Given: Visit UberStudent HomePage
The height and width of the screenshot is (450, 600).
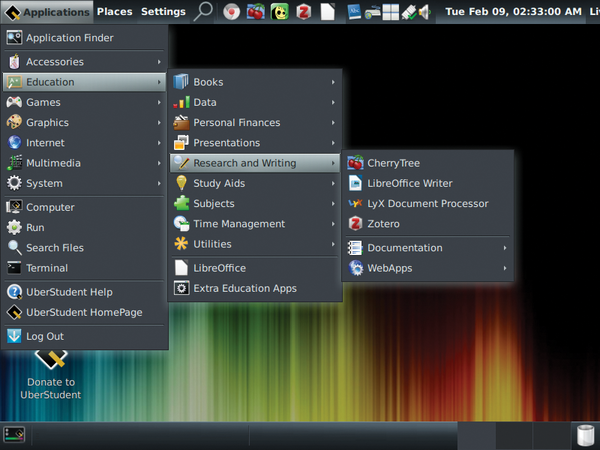Looking at the screenshot, I should click(x=84, y=312).
